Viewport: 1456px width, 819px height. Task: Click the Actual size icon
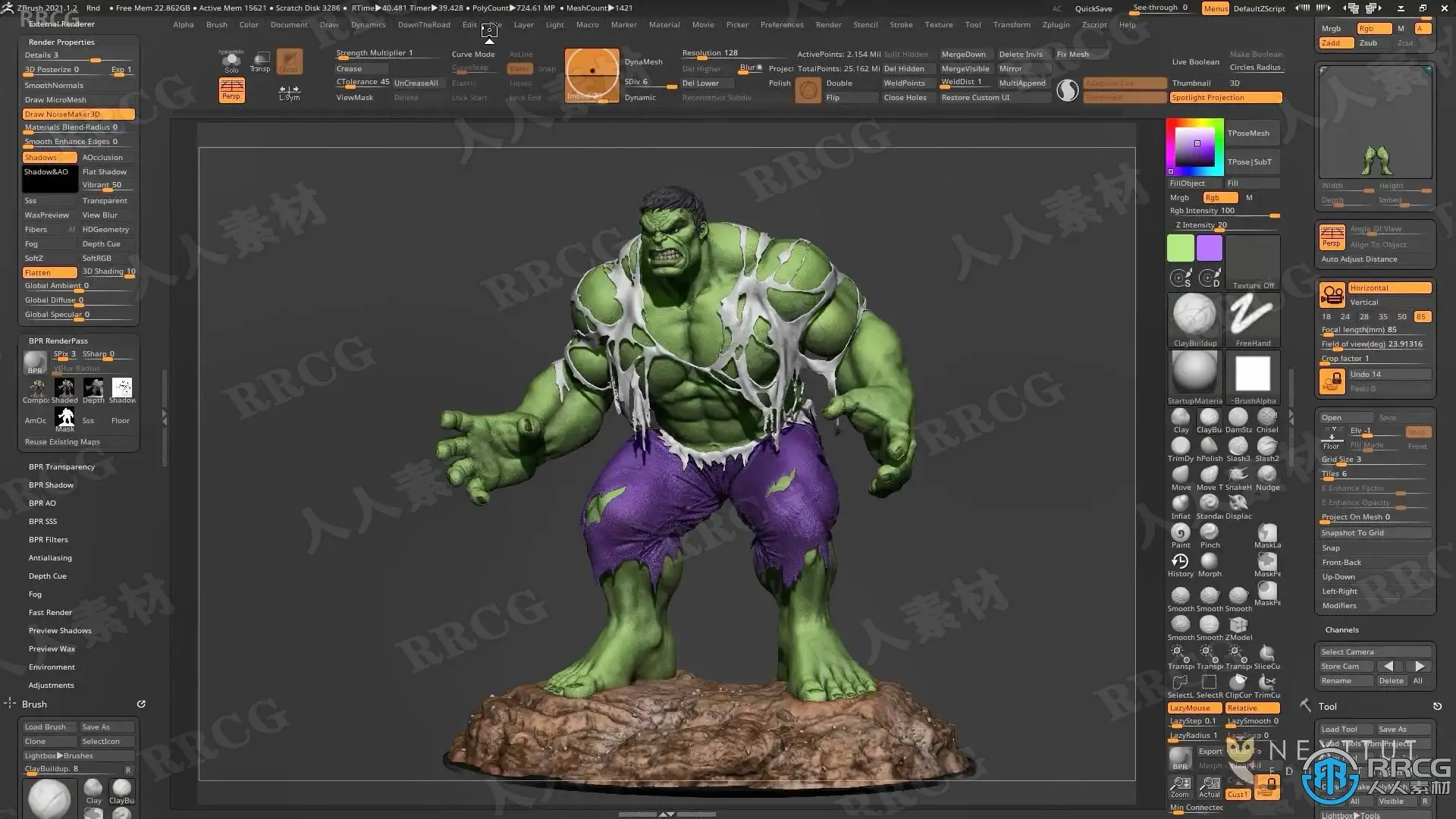(x=1210, y=786)
